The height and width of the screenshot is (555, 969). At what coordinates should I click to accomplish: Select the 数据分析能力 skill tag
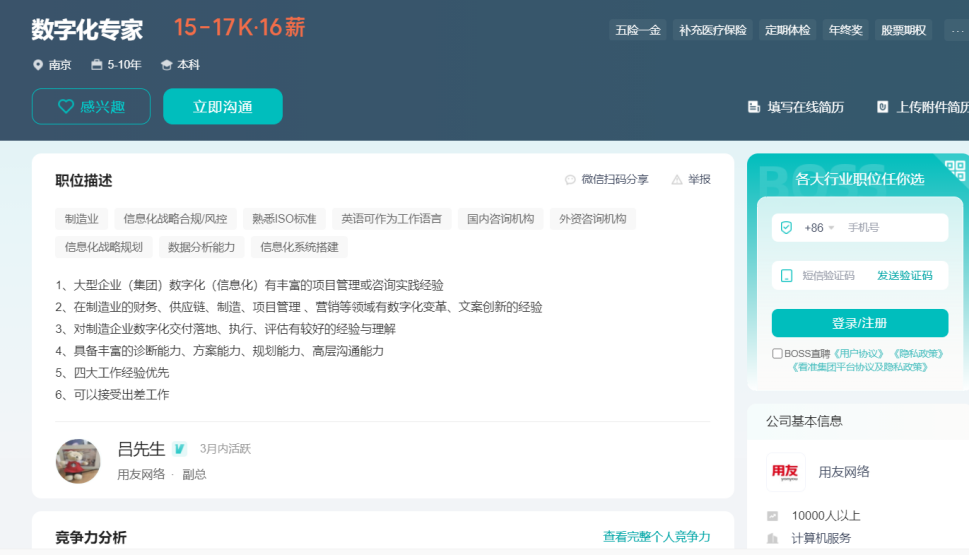(202, 247)
